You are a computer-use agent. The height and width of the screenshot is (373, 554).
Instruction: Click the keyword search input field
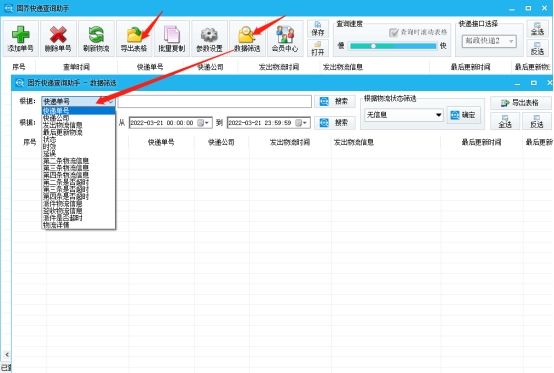(x=214, y=101)
